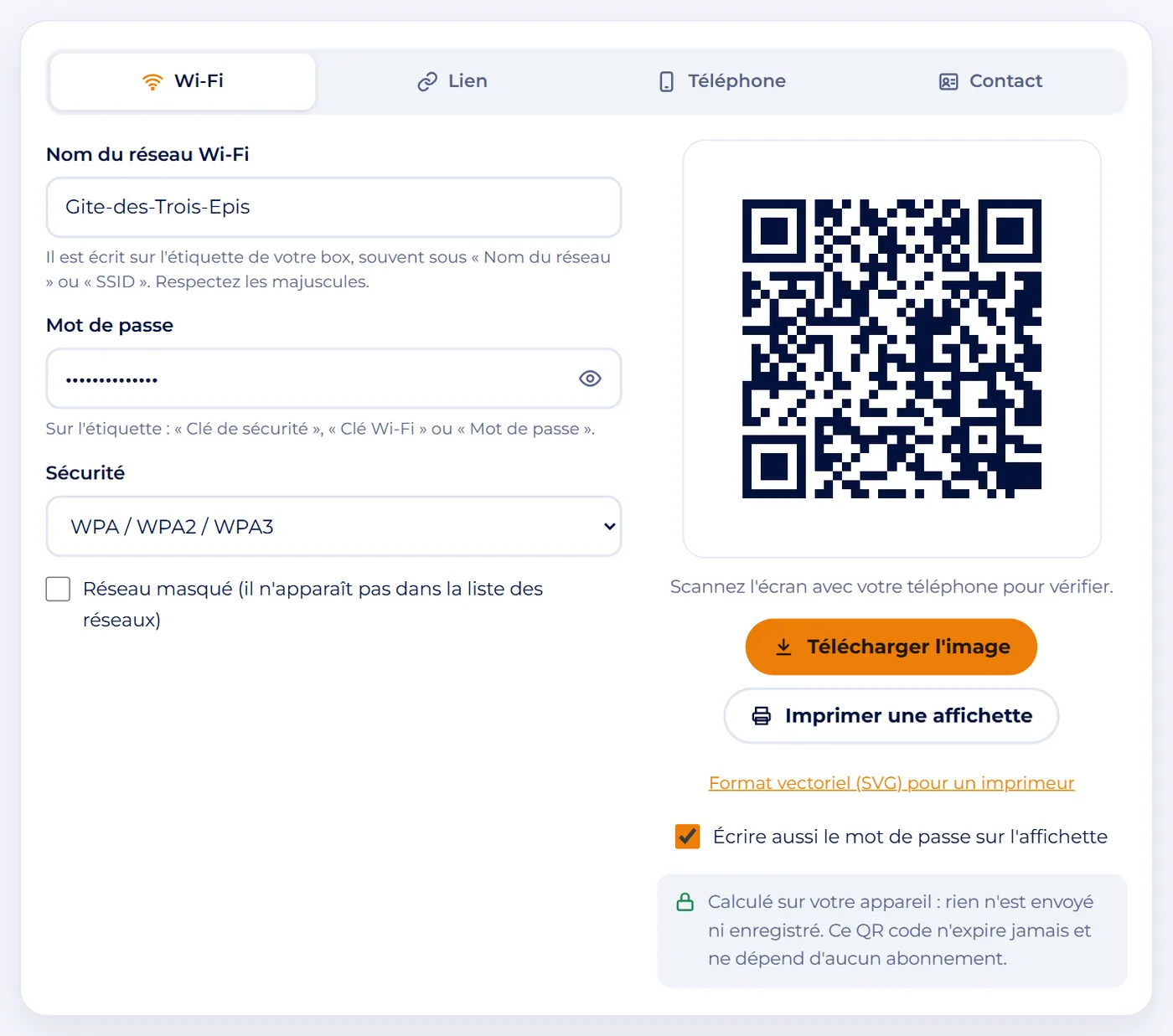Click the hint mentioning « Clé de sécurité »
The width and height of the screenshot is (1173, 1036).
pyautogui.click(x=320, y=429)
